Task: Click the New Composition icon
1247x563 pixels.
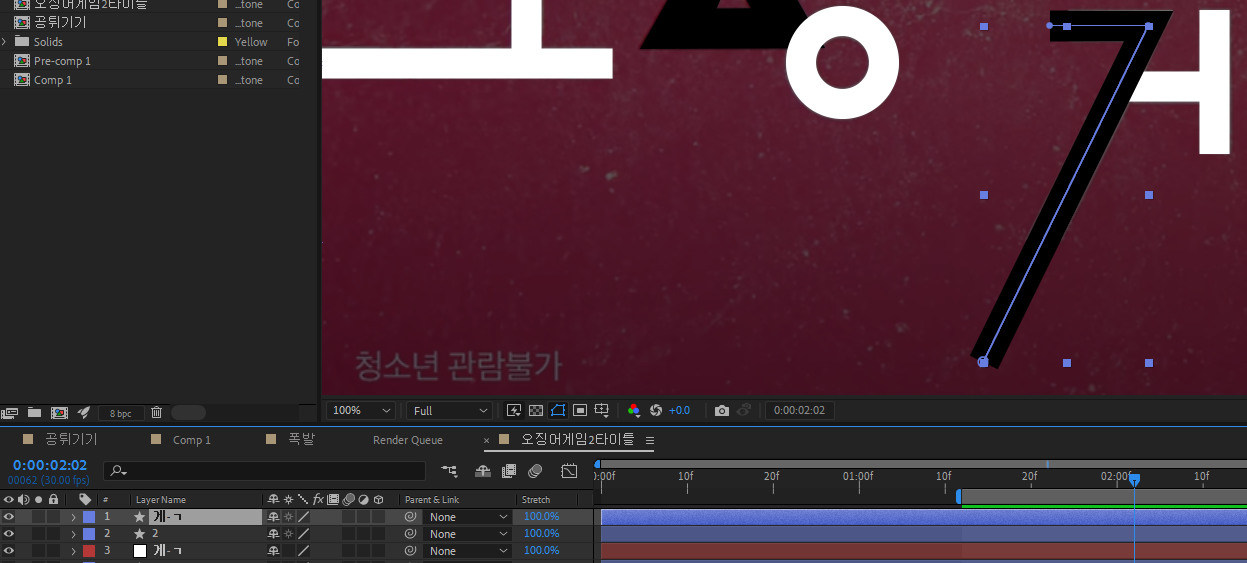Action: (59, 412)
